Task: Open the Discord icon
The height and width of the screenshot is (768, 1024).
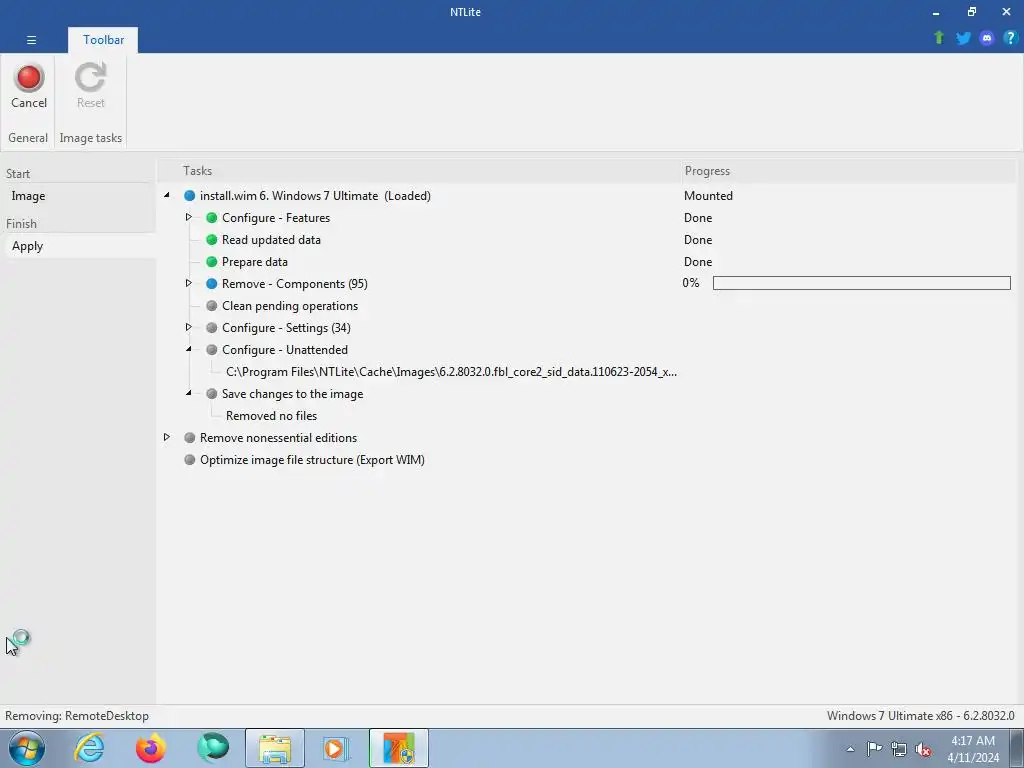Action: pos(987,38)
